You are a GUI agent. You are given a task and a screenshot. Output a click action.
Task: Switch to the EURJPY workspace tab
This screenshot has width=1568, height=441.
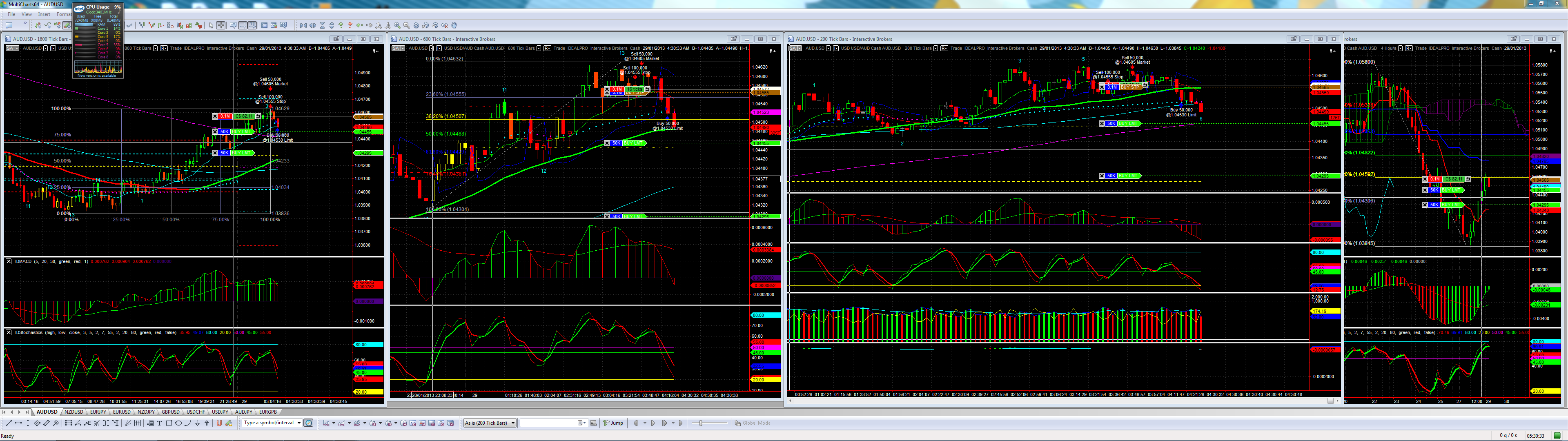pyautogui.click(x=98, y=412)
